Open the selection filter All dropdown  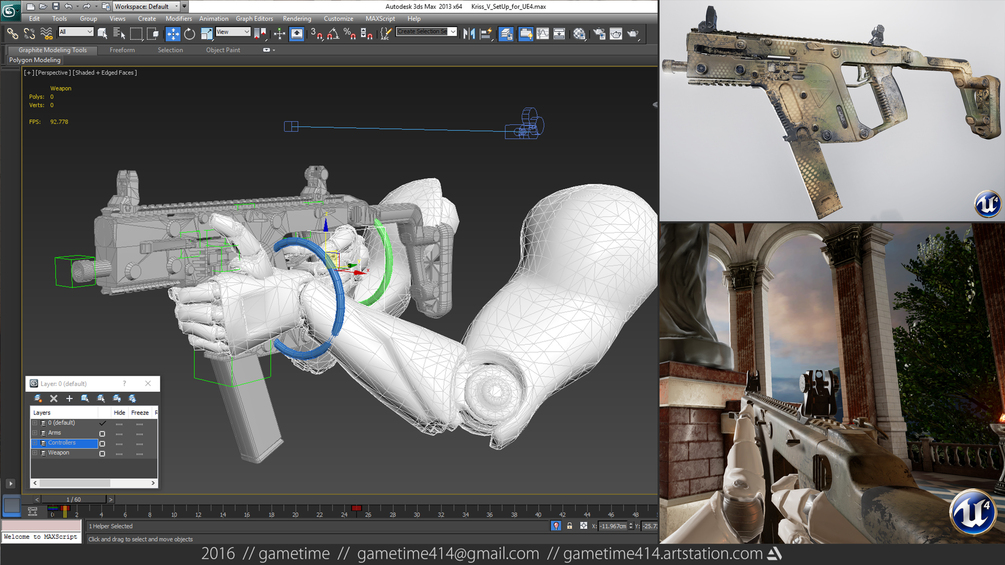tap(76, 31)
